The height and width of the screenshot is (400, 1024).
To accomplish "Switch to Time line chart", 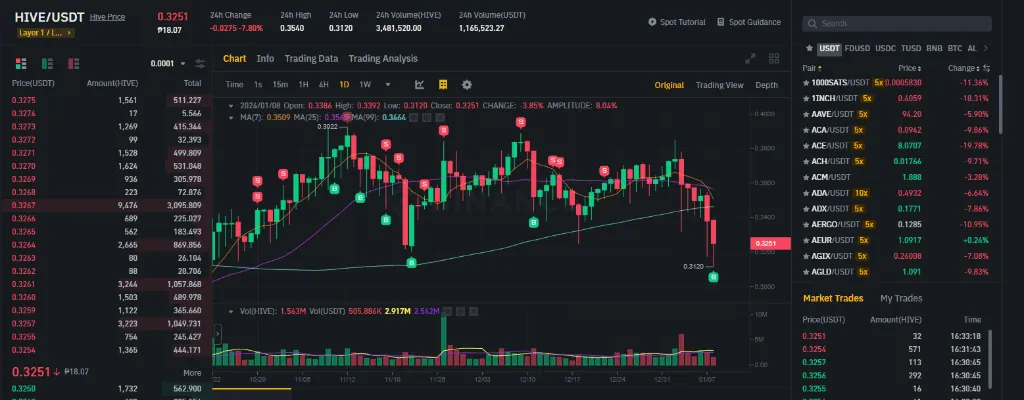I will click(234, 85).
